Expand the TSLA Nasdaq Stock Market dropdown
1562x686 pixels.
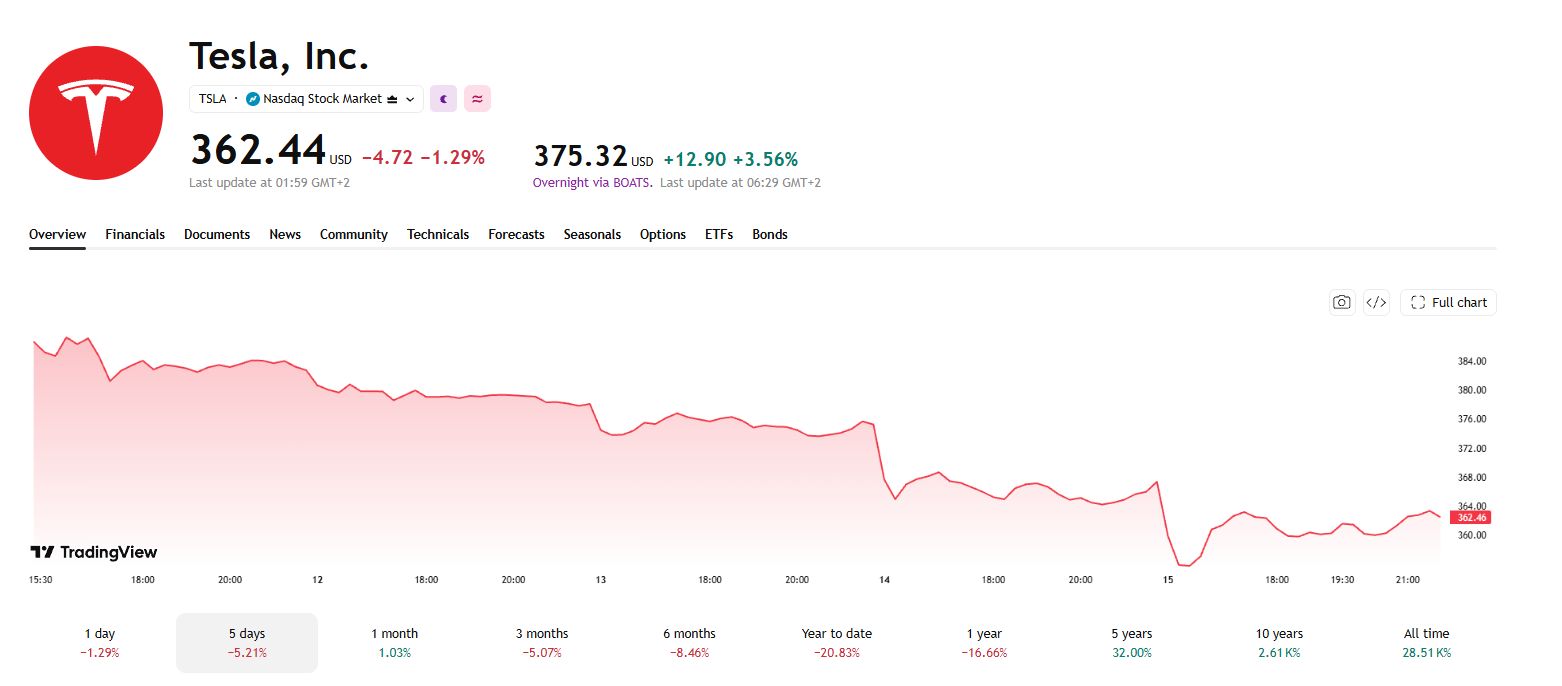pos(306,99)
